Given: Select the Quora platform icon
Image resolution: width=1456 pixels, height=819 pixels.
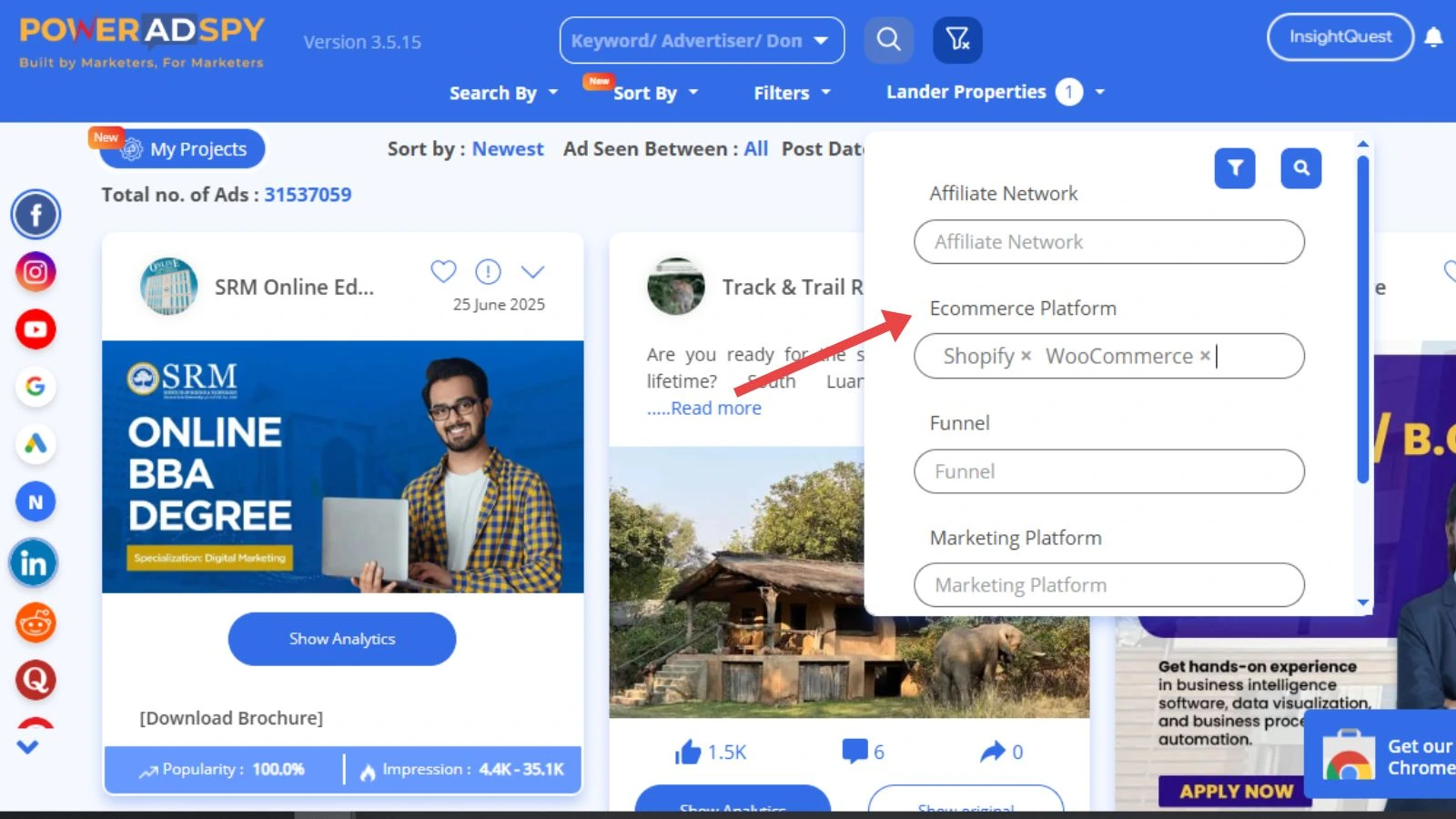Looking at the screenshot, I should pos(35,680).
